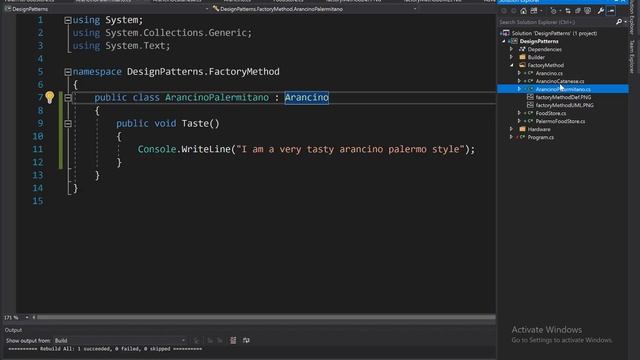
Task: Click the Builder folder icon
Action: coord(522,57)
